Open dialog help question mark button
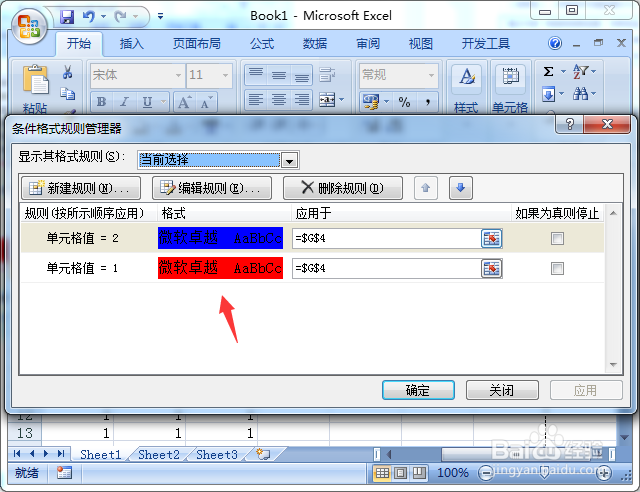 (569, 124)
